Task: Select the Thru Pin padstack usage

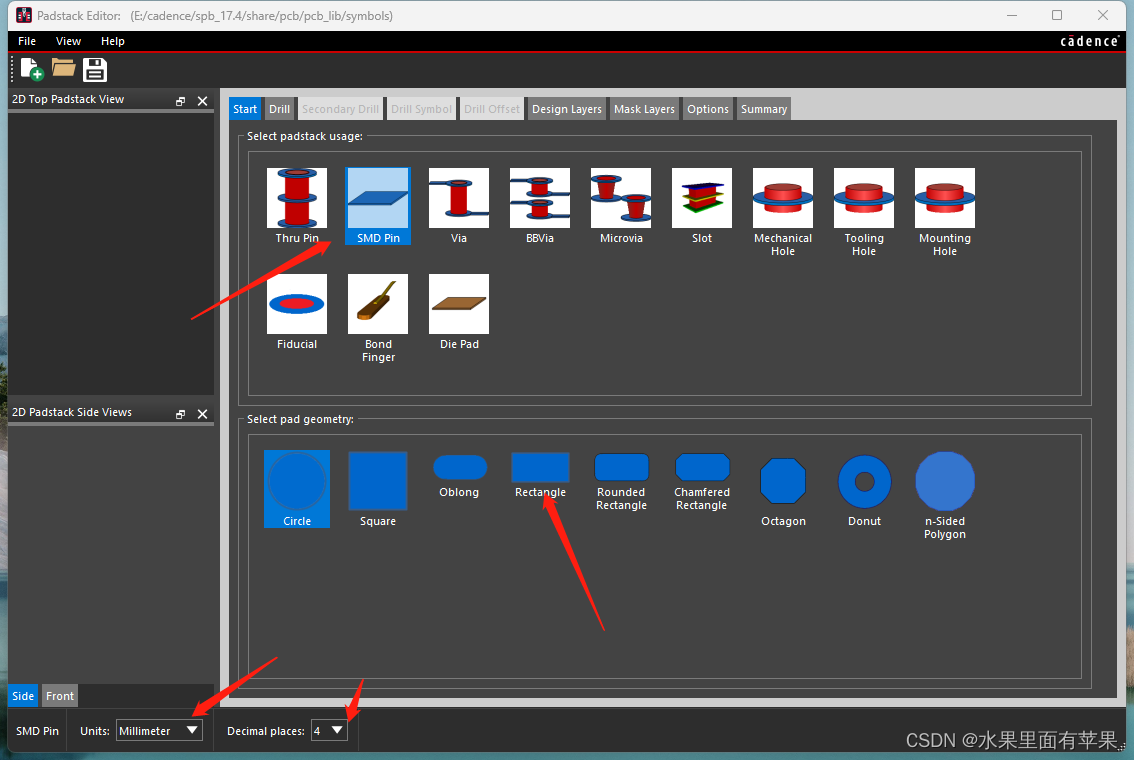Action: coord(297,205)
